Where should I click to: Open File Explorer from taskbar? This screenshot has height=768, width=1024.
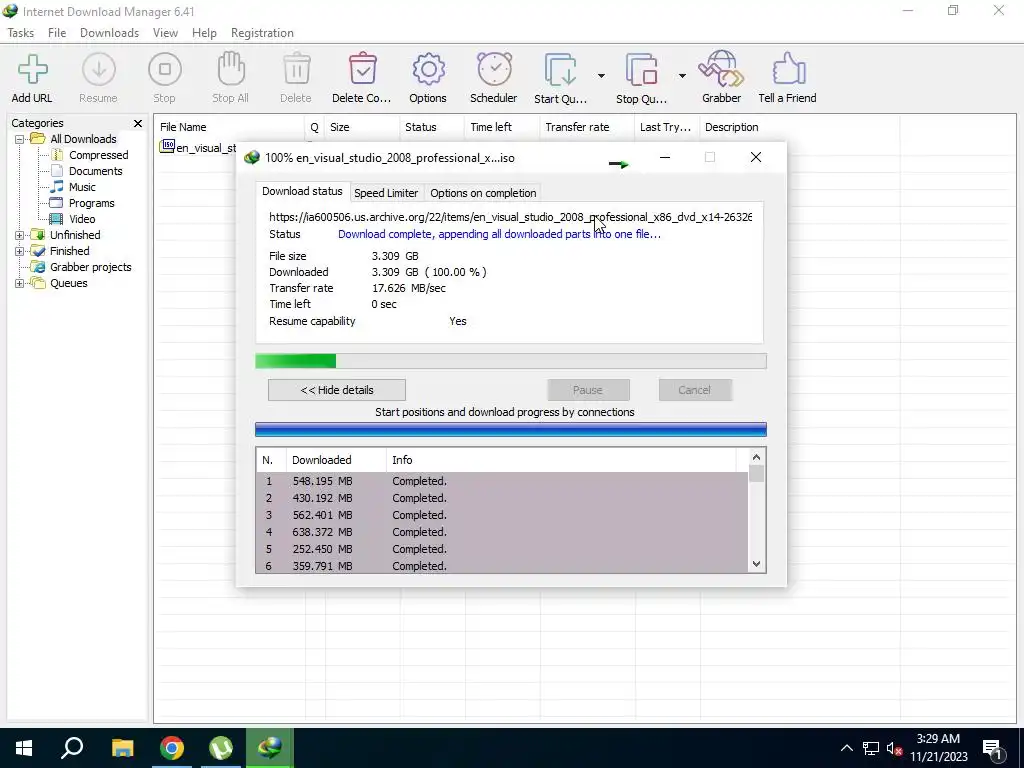(122, 748)
